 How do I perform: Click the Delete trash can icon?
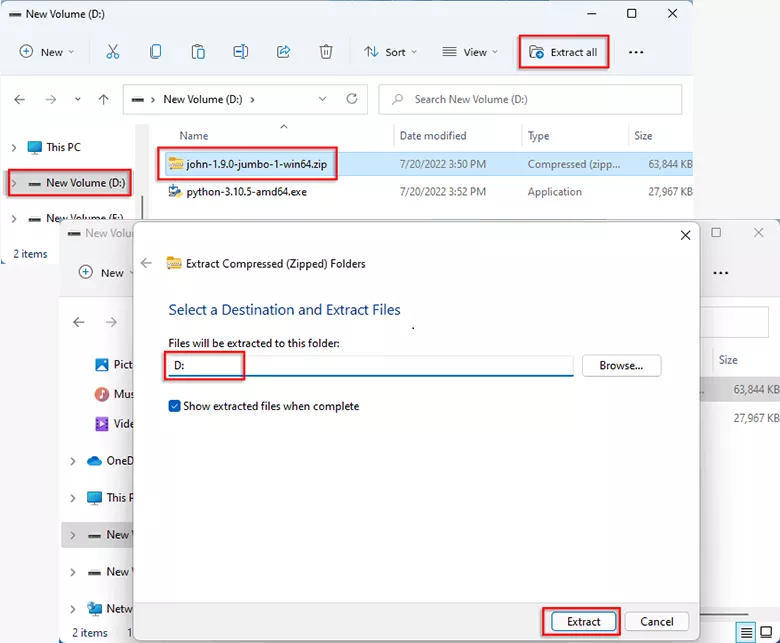[326, 52]
